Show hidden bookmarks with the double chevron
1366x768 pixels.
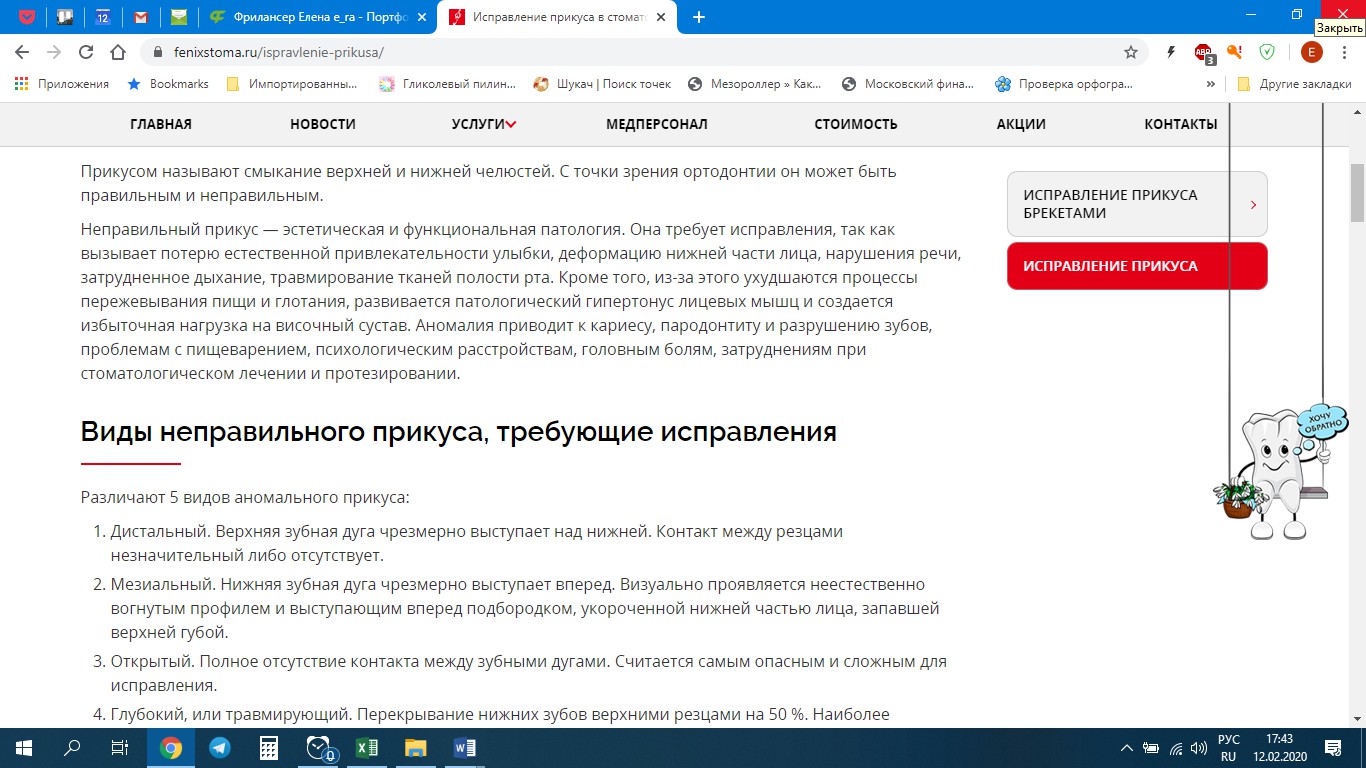[x=1211, y=84]
